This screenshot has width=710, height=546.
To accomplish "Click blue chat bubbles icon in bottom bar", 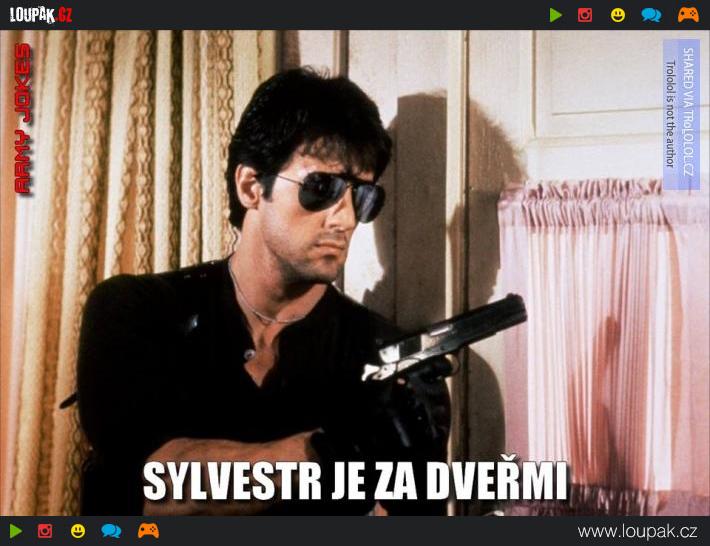I will pyautogui.click(x=111, y=531).
